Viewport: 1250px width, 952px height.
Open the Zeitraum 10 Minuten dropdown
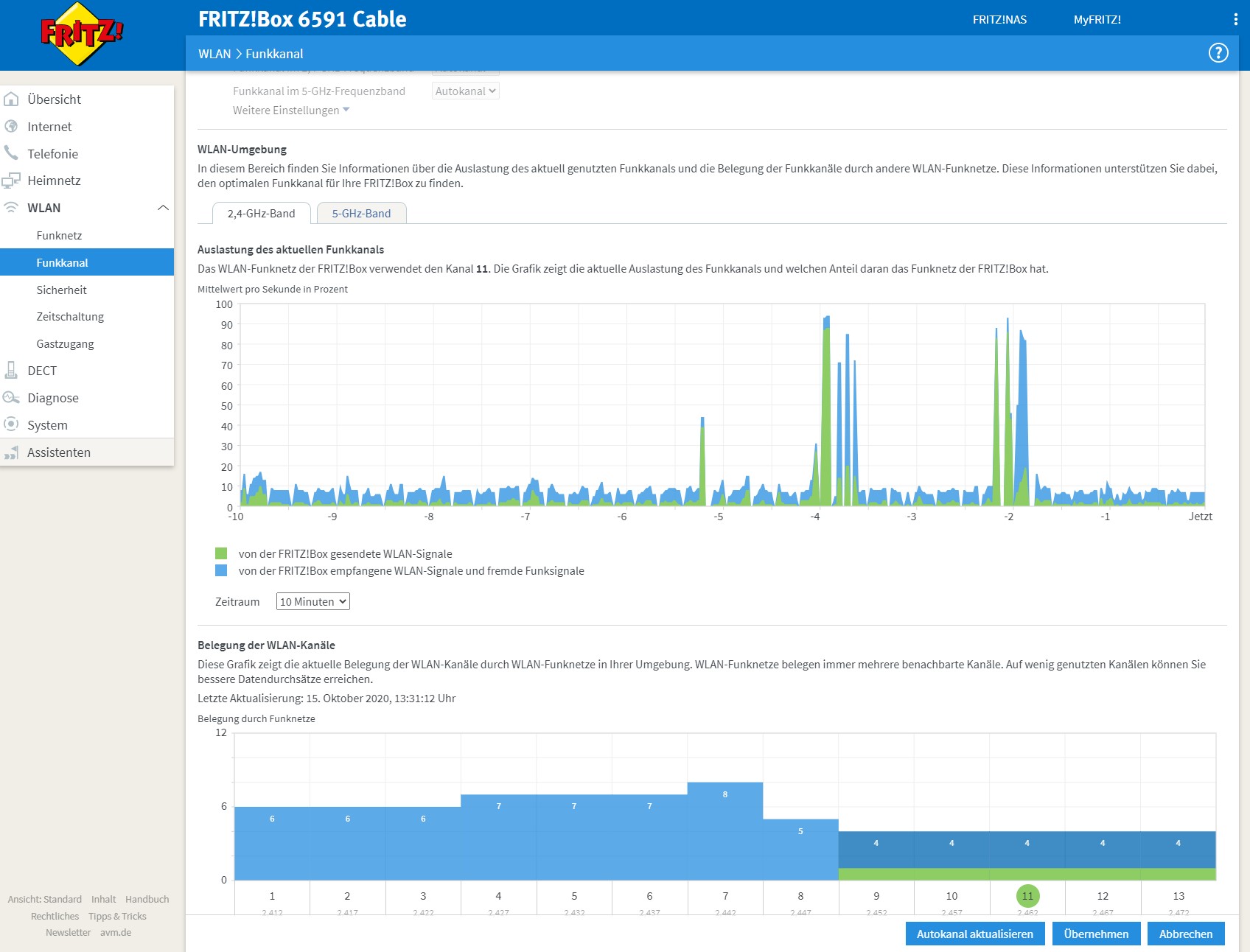click(x=313, y=602)
